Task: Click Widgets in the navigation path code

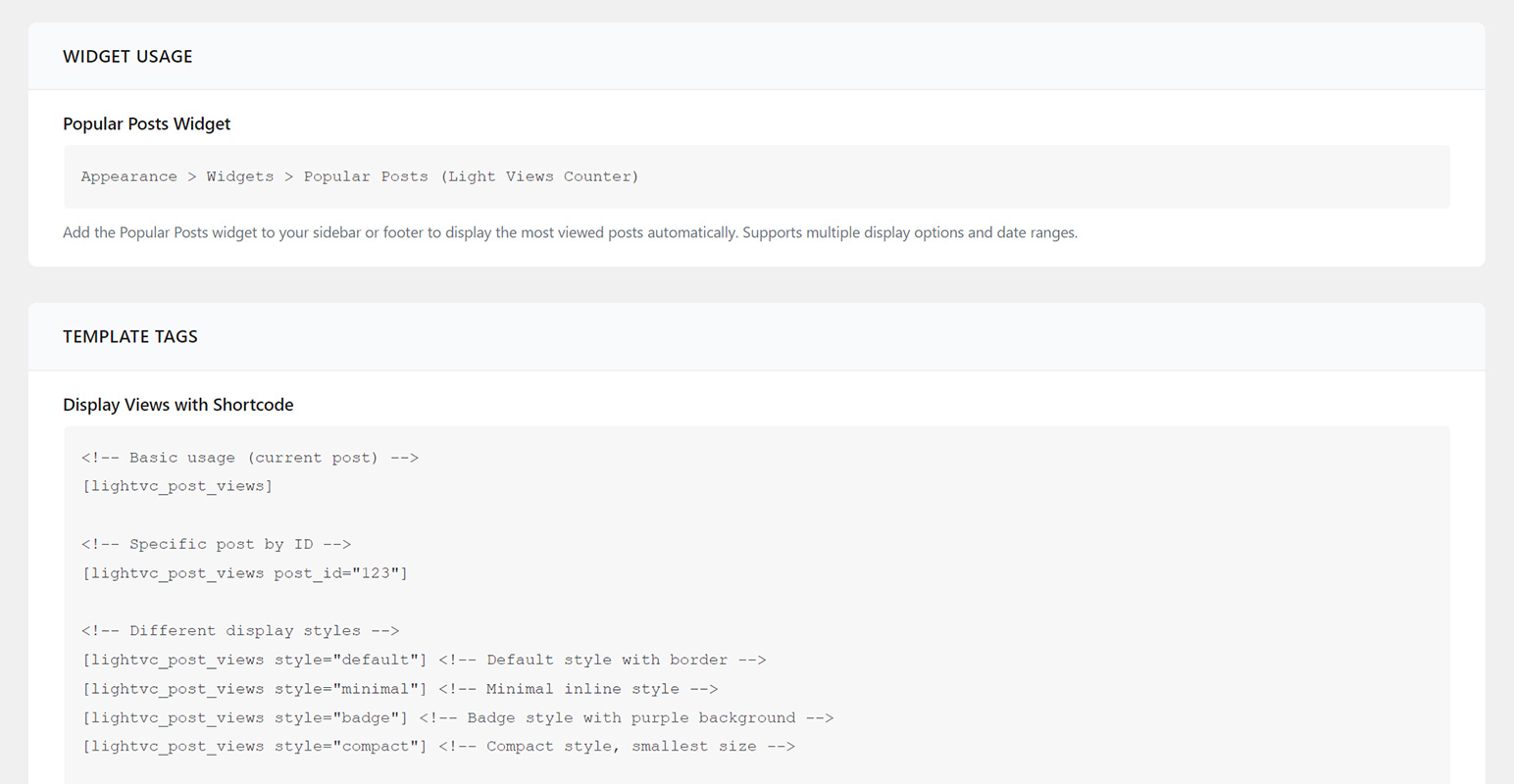Action: coord(239,177)
